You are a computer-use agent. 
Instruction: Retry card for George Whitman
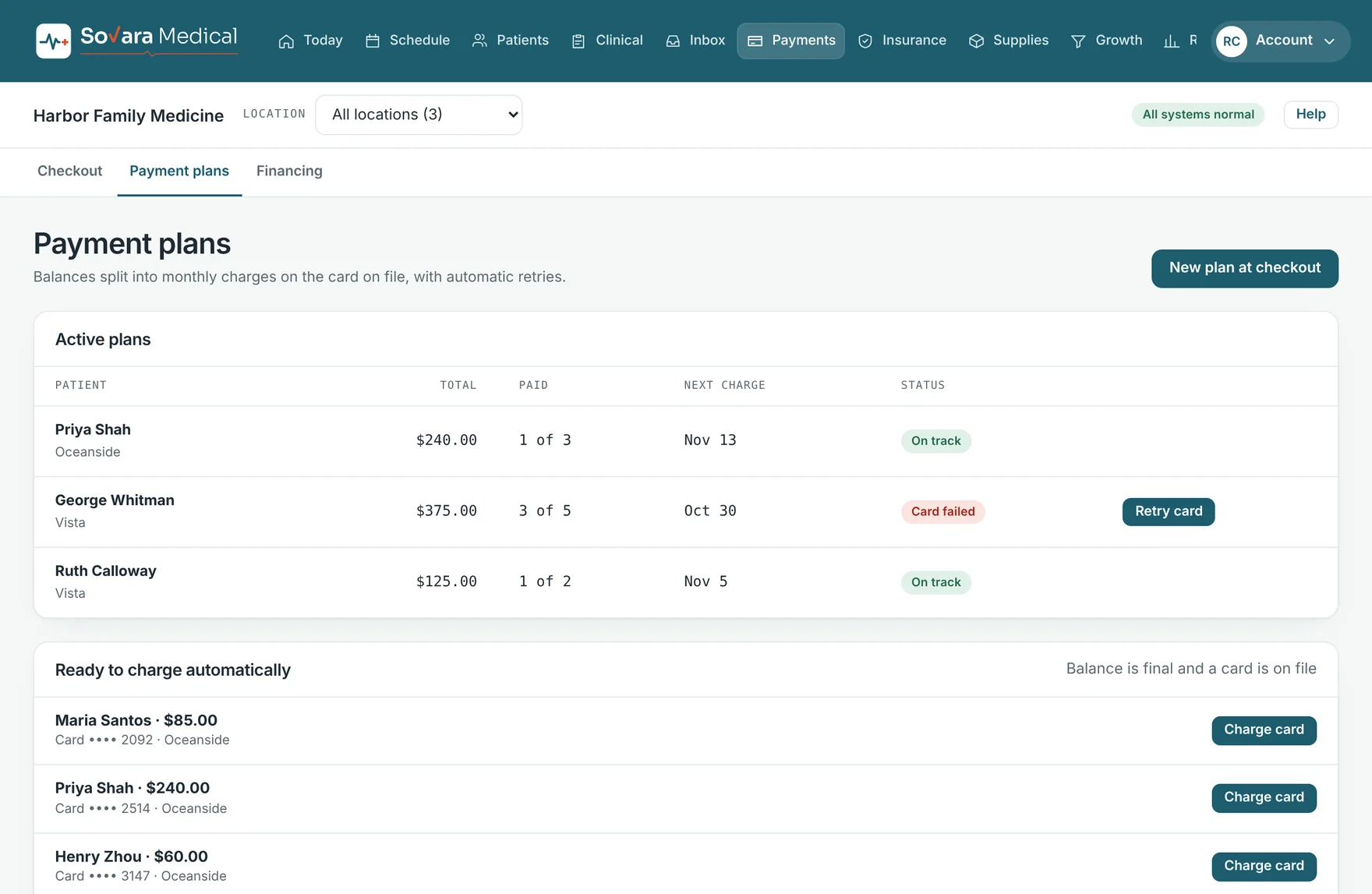tap(1169, 511)
